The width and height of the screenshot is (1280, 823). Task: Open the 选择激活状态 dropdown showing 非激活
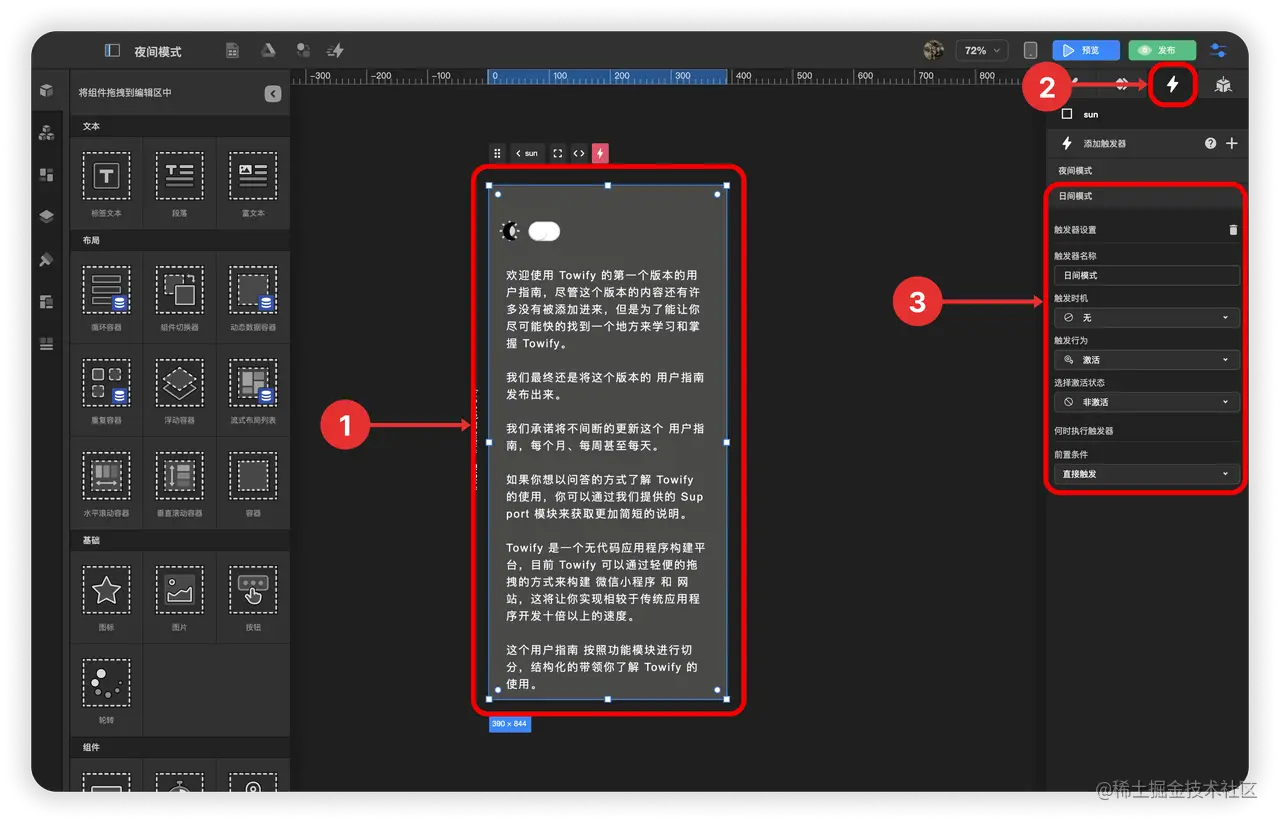point(1146,402)
